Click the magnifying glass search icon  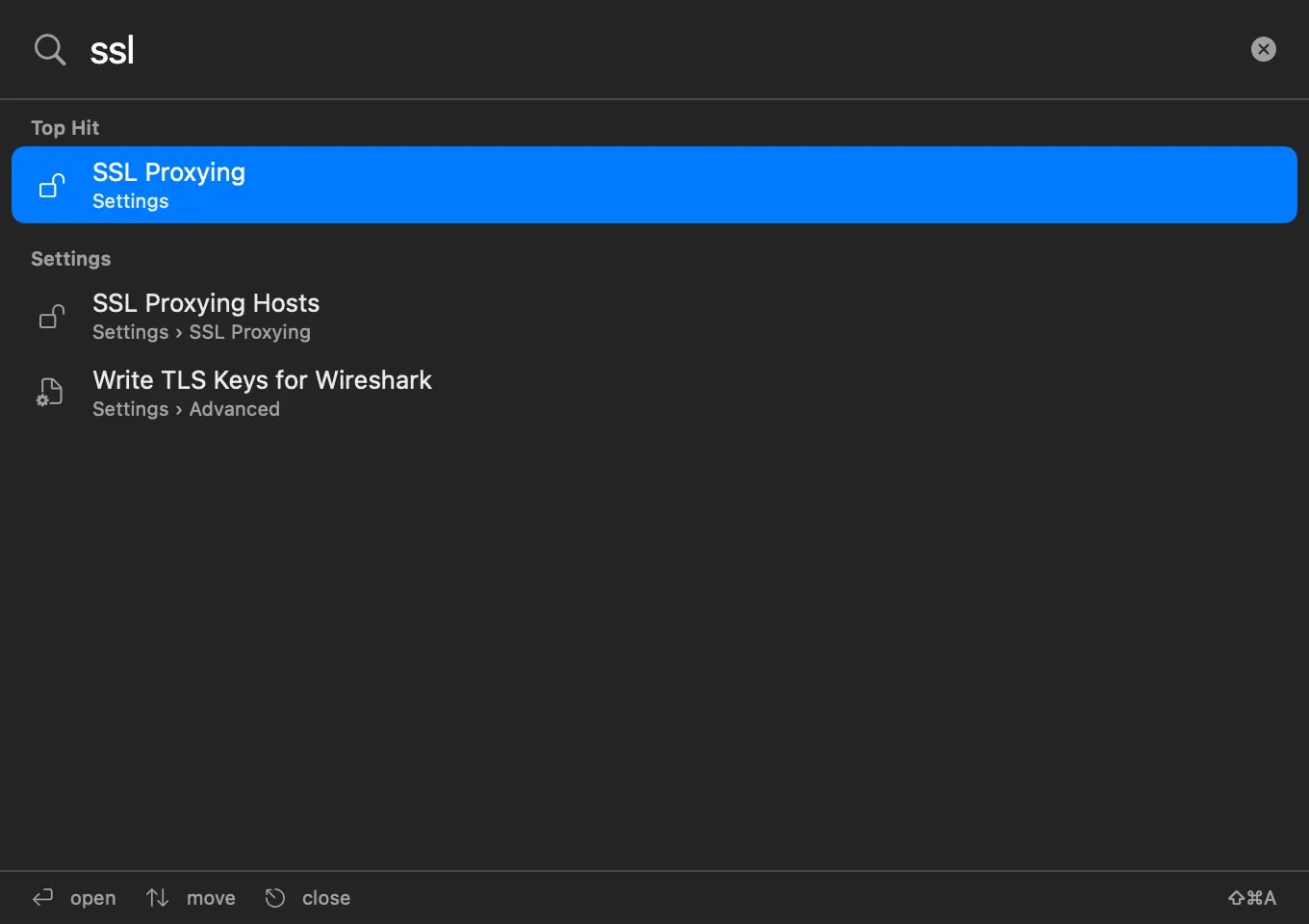pyautogui.click(x=50, y=50)
